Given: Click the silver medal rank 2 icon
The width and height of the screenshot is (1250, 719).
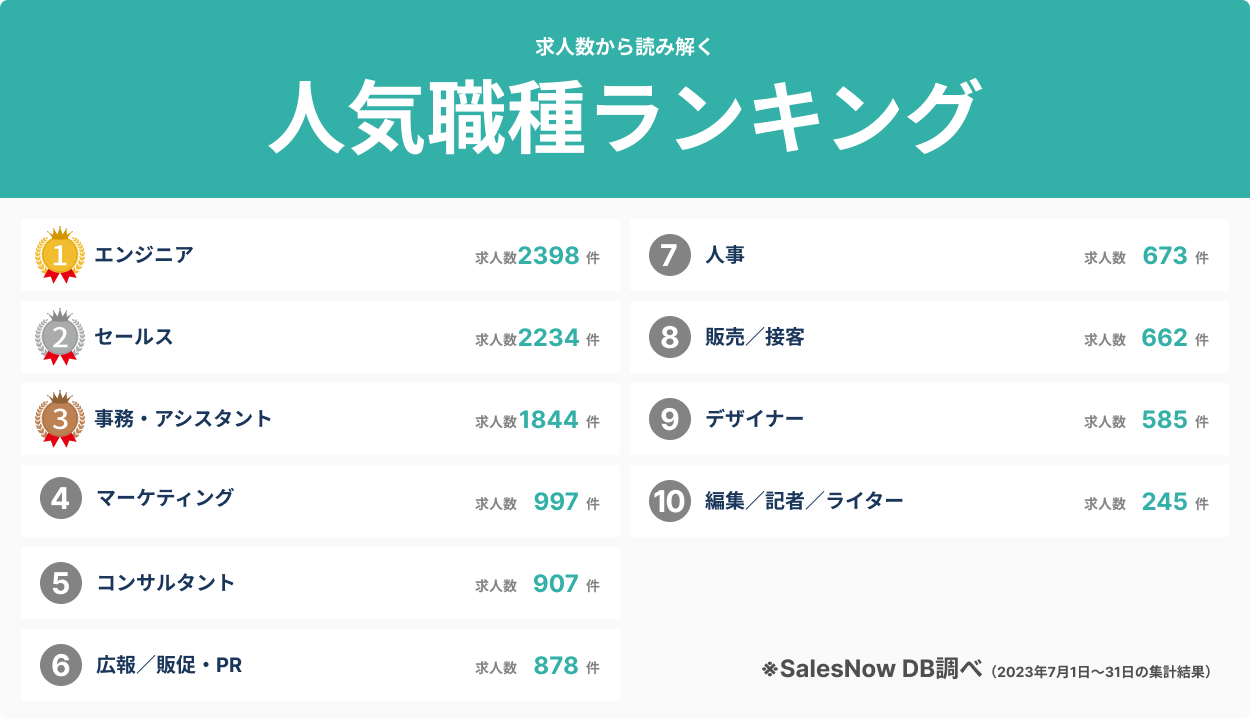Looking at the screenshot, I should point(60,338).
